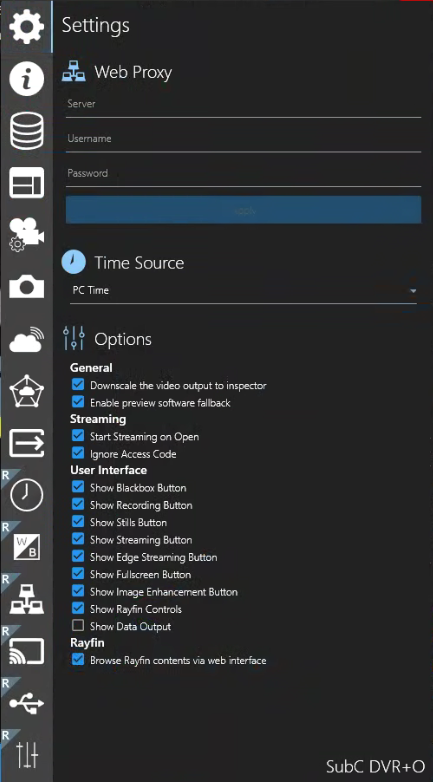Open the Rayfin clock icon

(x=26, y=495)
